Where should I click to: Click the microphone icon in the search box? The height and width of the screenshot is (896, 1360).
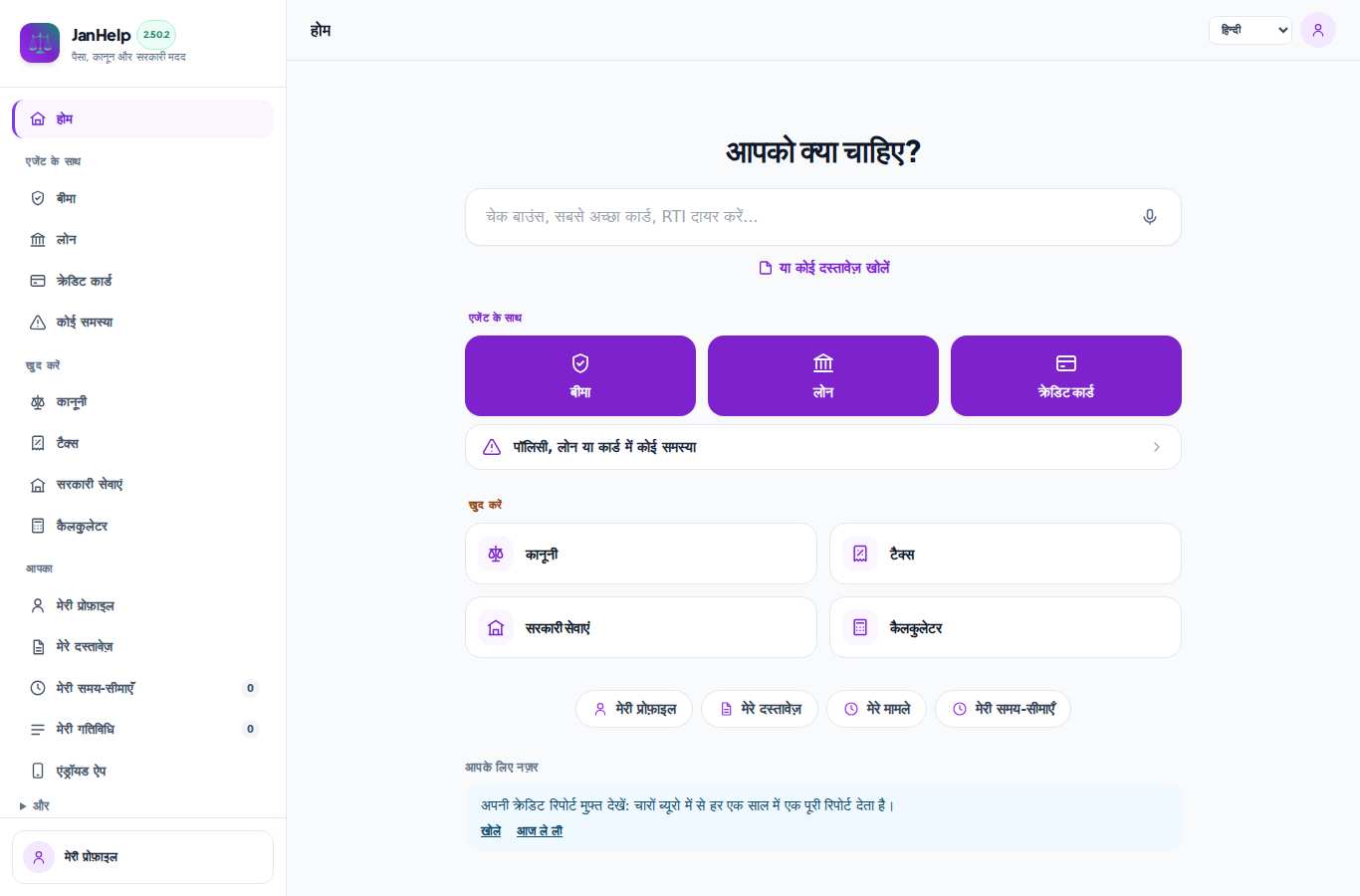(x=1150, y=217)
